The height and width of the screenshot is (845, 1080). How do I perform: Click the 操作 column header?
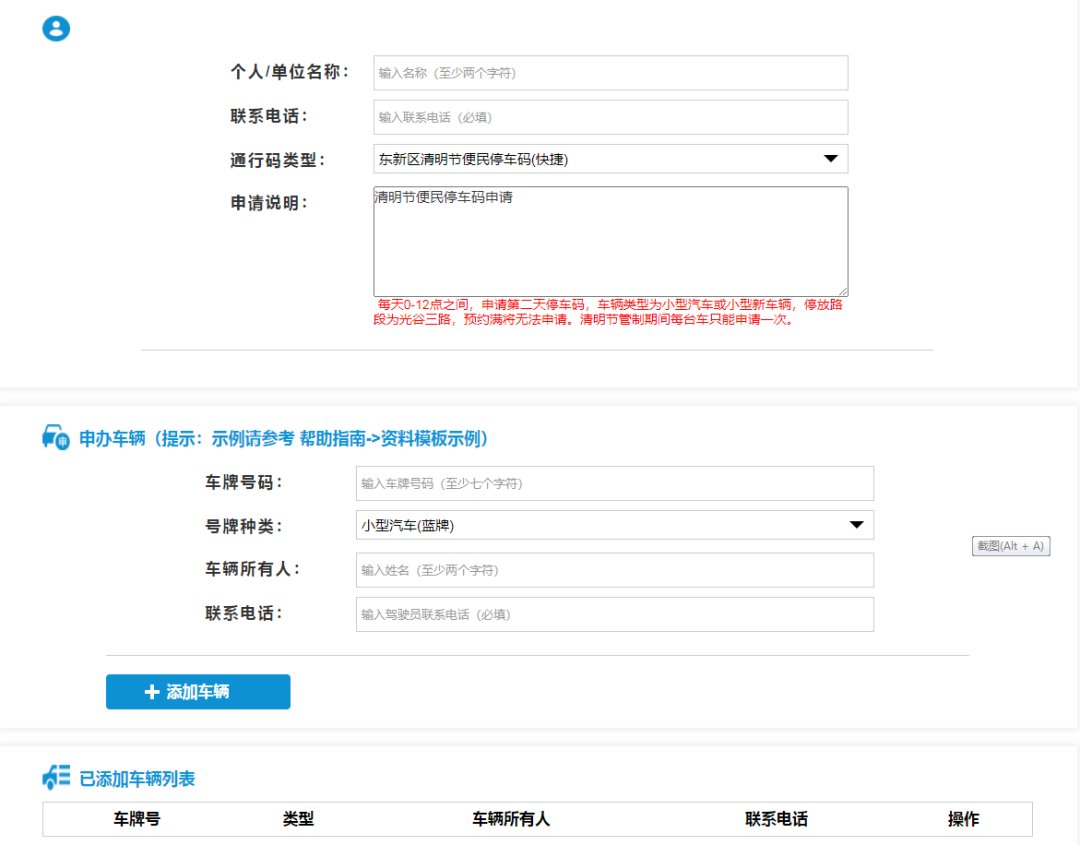click(x=962, y=818)
